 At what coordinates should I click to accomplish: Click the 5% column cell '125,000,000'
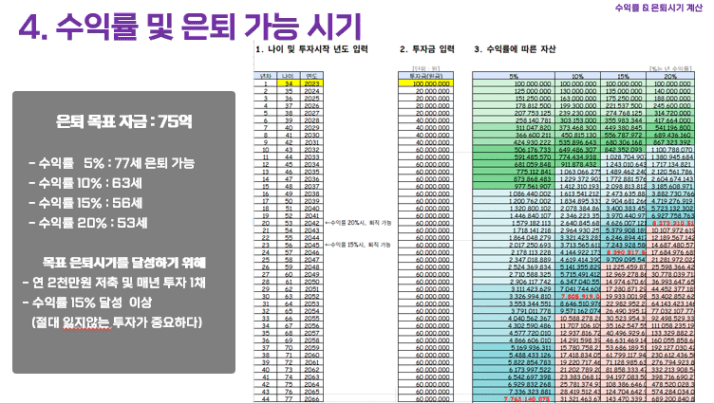(514, 91)
